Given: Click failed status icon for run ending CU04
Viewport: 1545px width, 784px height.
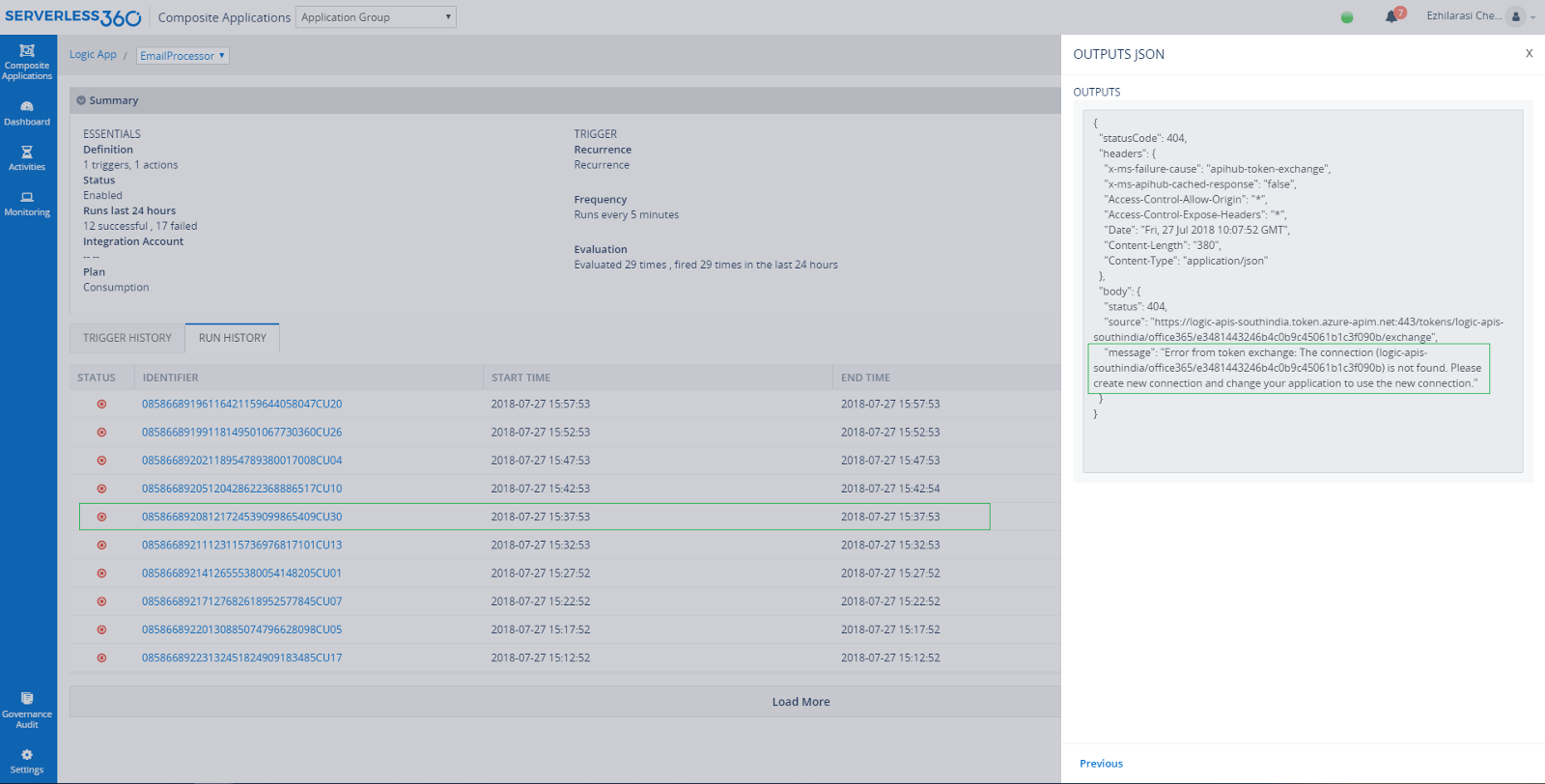Looking at the screenshot, I should (101, 461).
